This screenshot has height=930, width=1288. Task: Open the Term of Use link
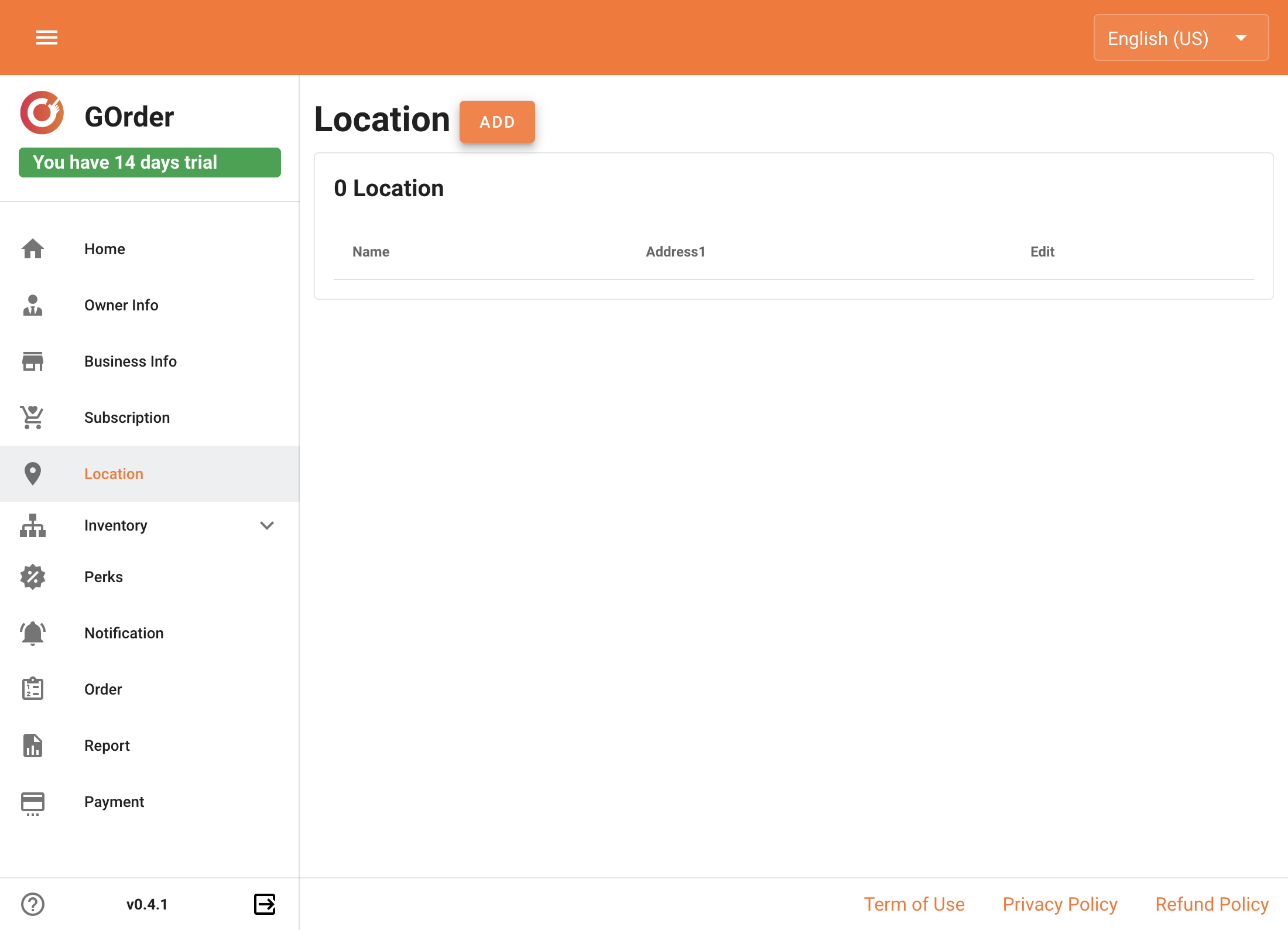tap(914, 904)
